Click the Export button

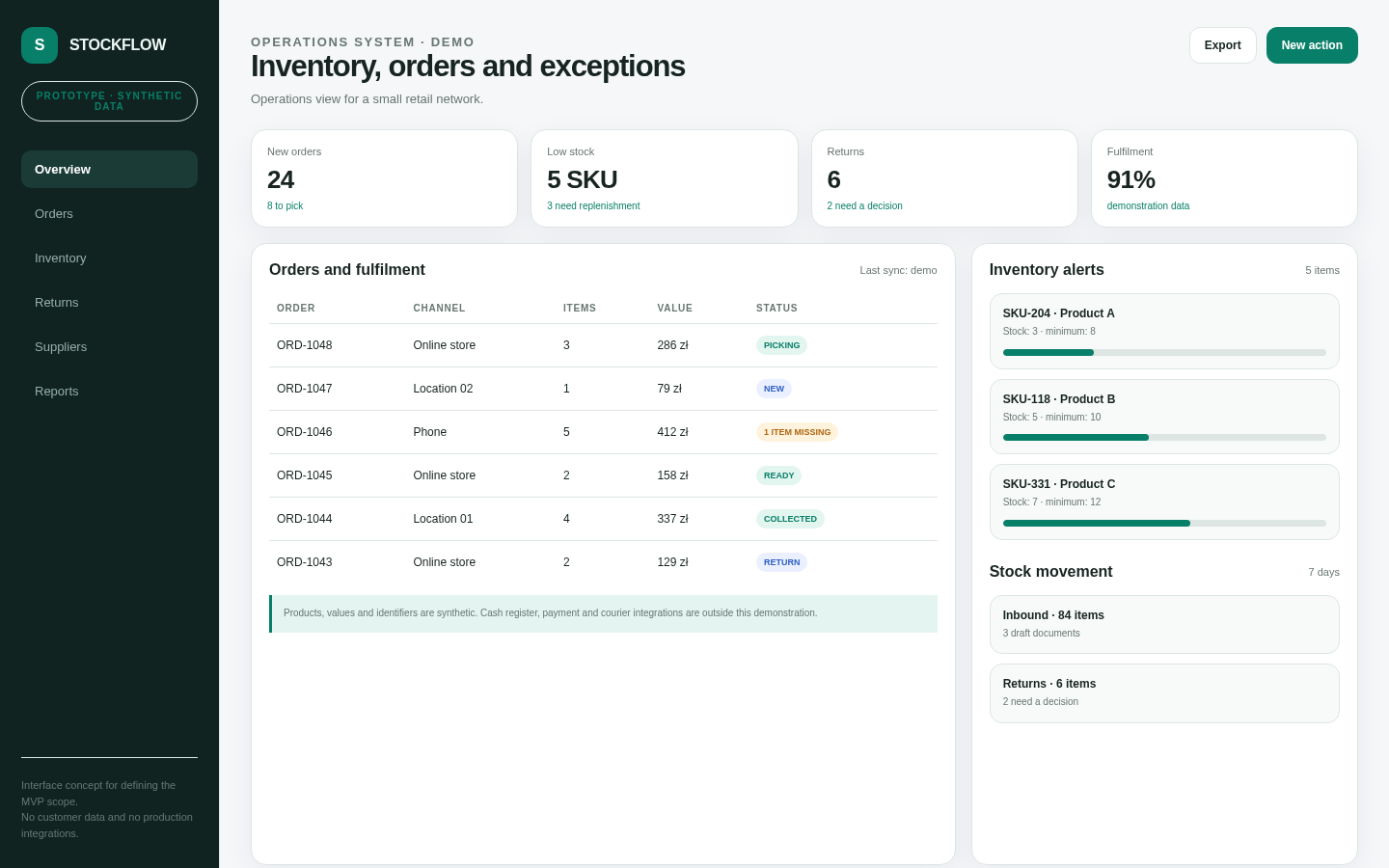tap(1222, 45)
